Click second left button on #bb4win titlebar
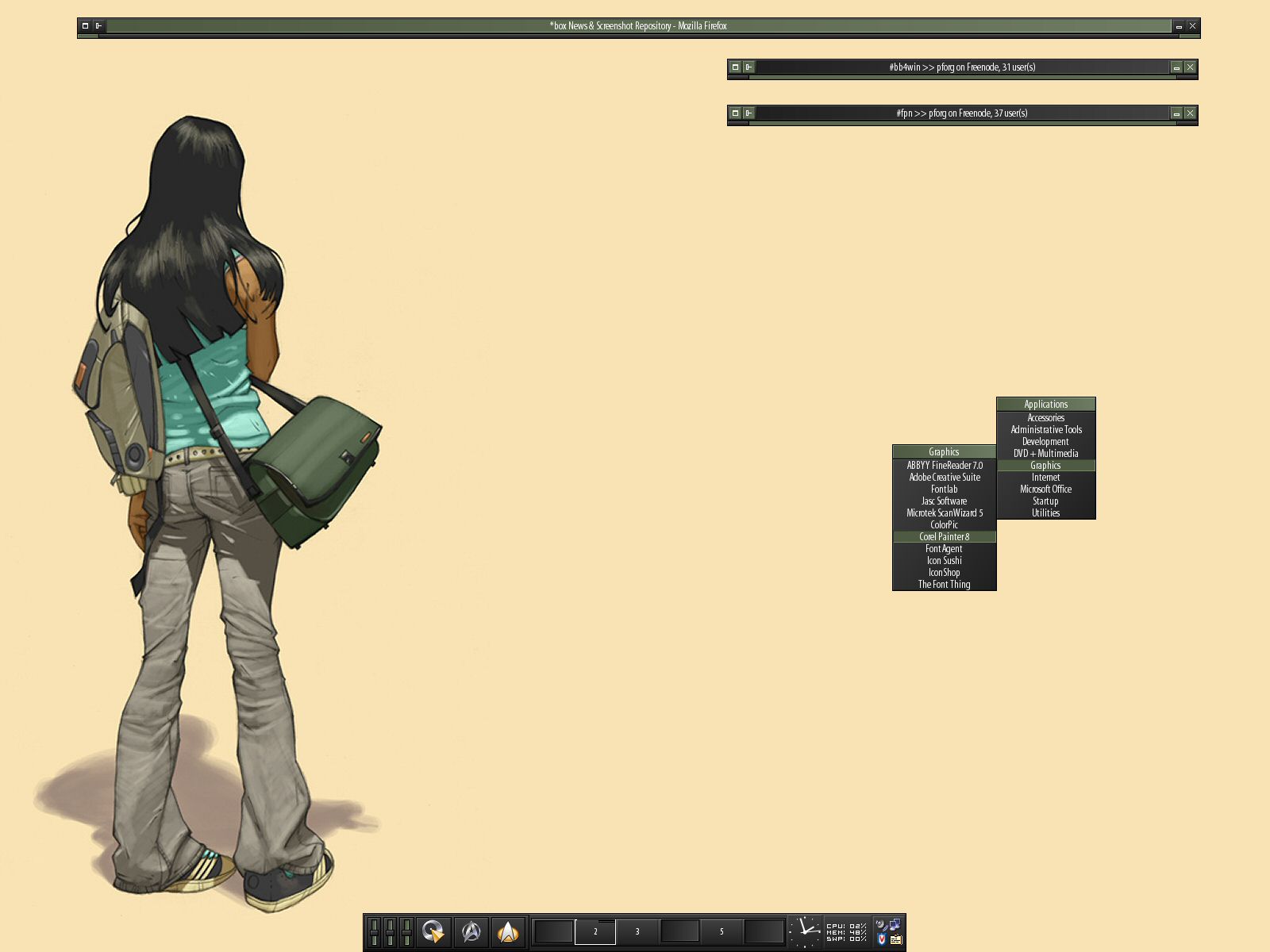Screen dimensions: 1270x952 click(749, 67)
